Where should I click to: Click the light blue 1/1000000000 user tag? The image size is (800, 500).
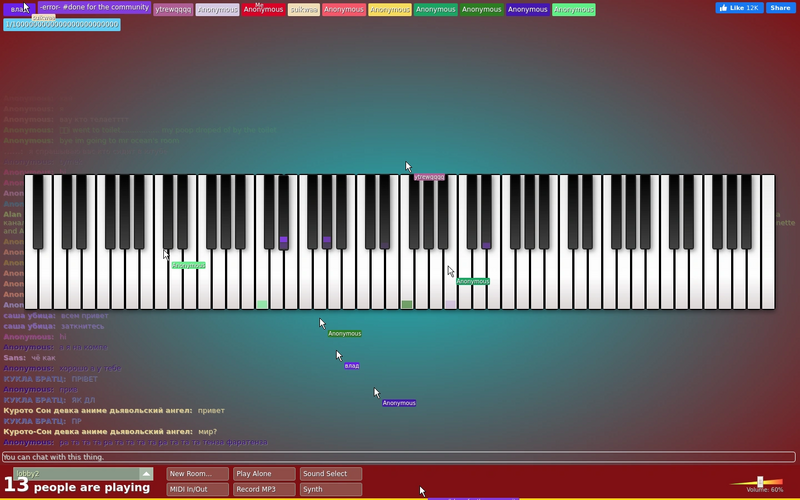point(62,24)
